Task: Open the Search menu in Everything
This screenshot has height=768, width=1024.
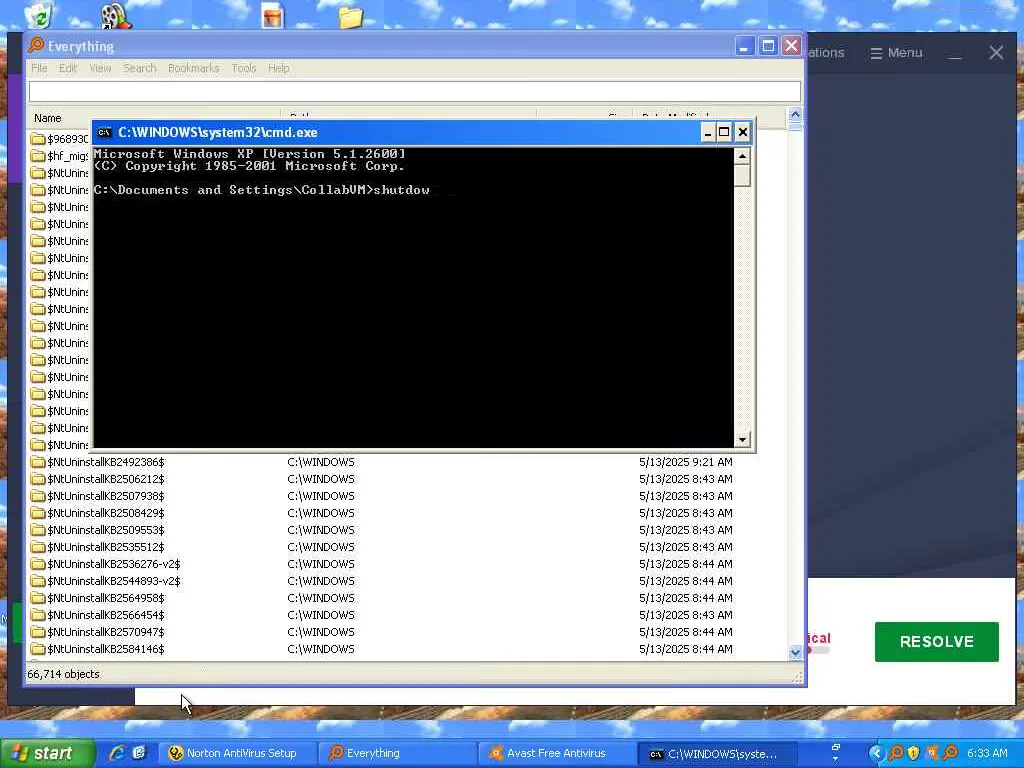Action: [x=139, y=68]
